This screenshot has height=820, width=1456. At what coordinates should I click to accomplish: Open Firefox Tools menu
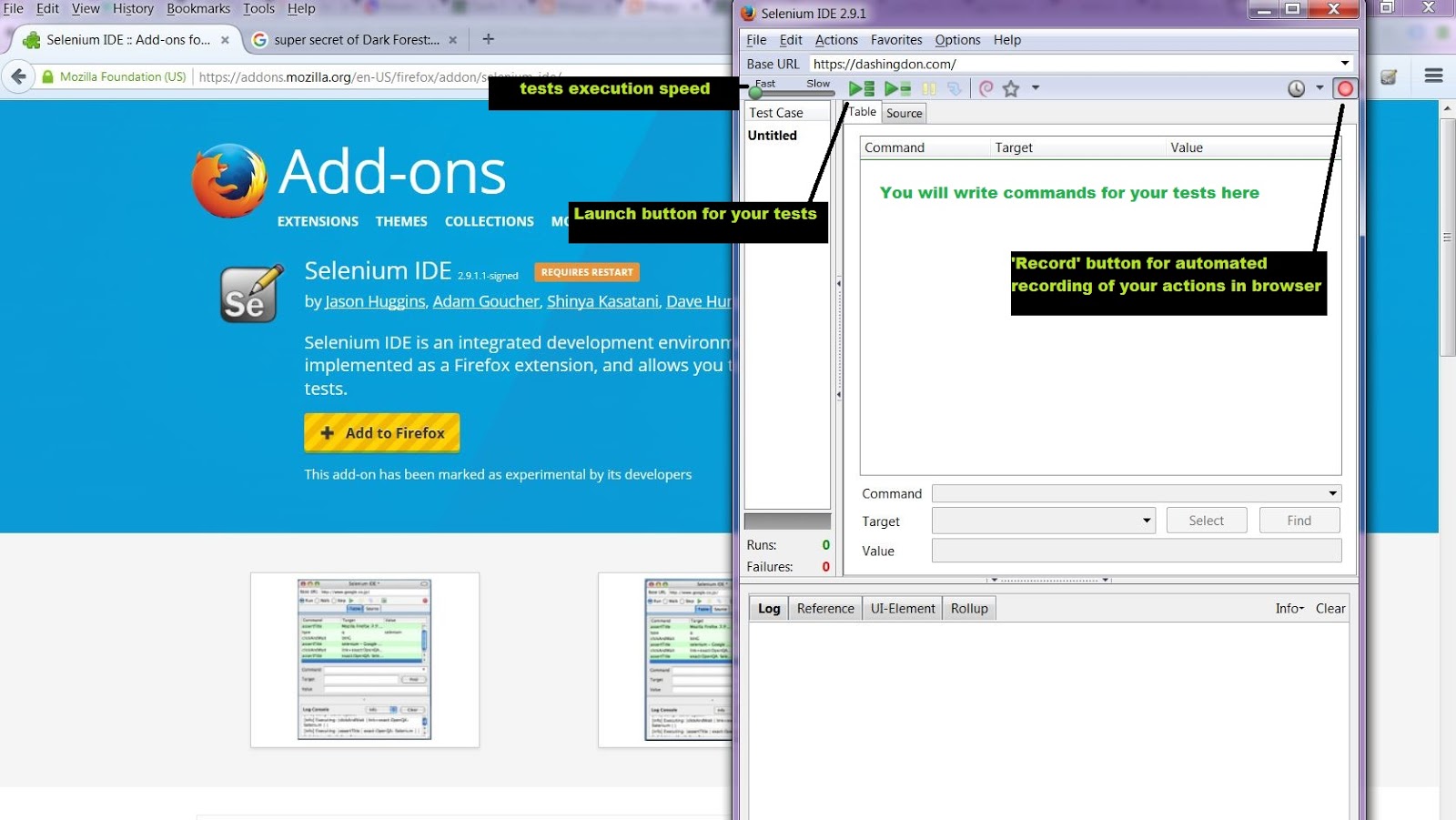(258, 9)
